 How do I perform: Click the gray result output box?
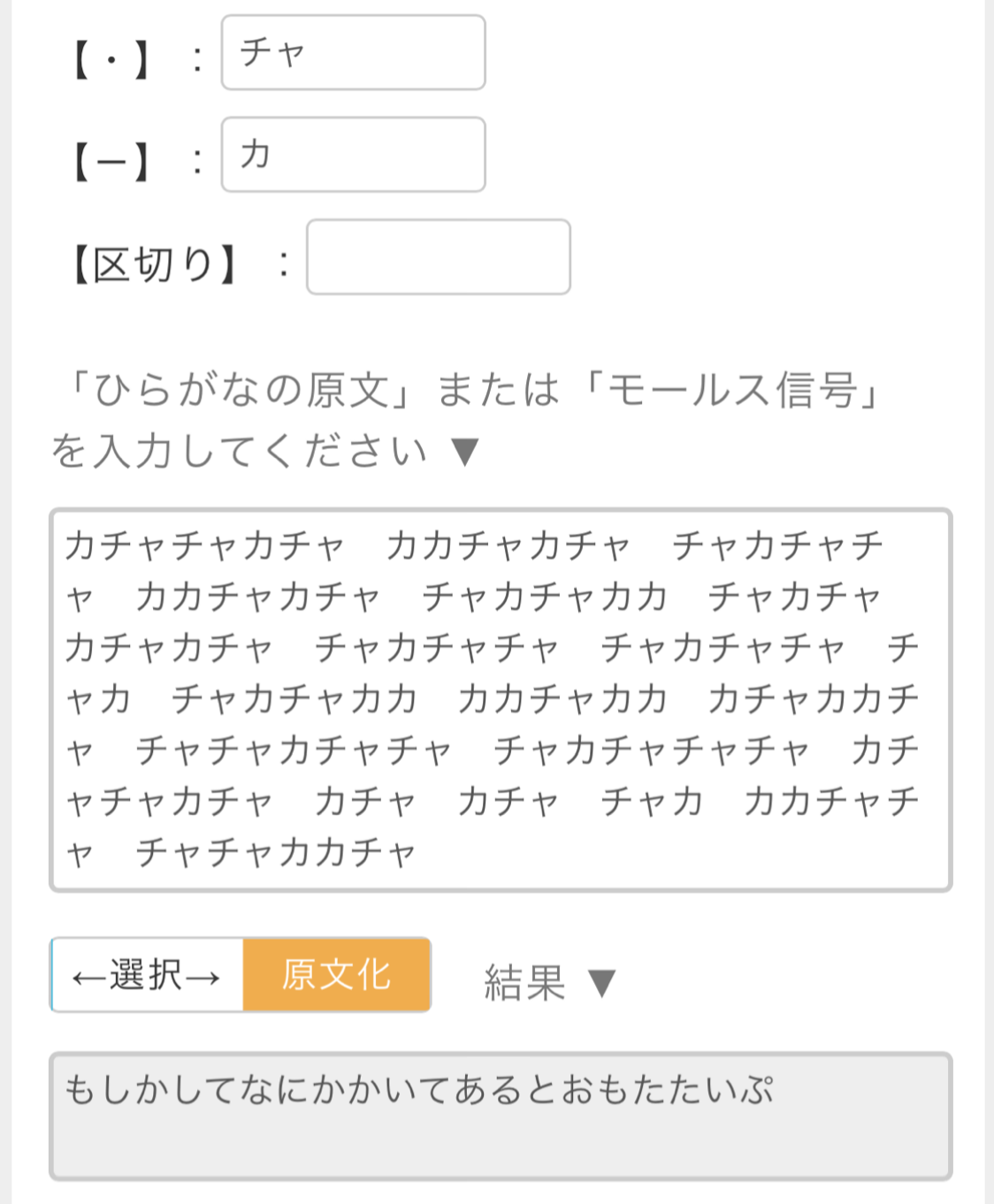coord(500,1116)
